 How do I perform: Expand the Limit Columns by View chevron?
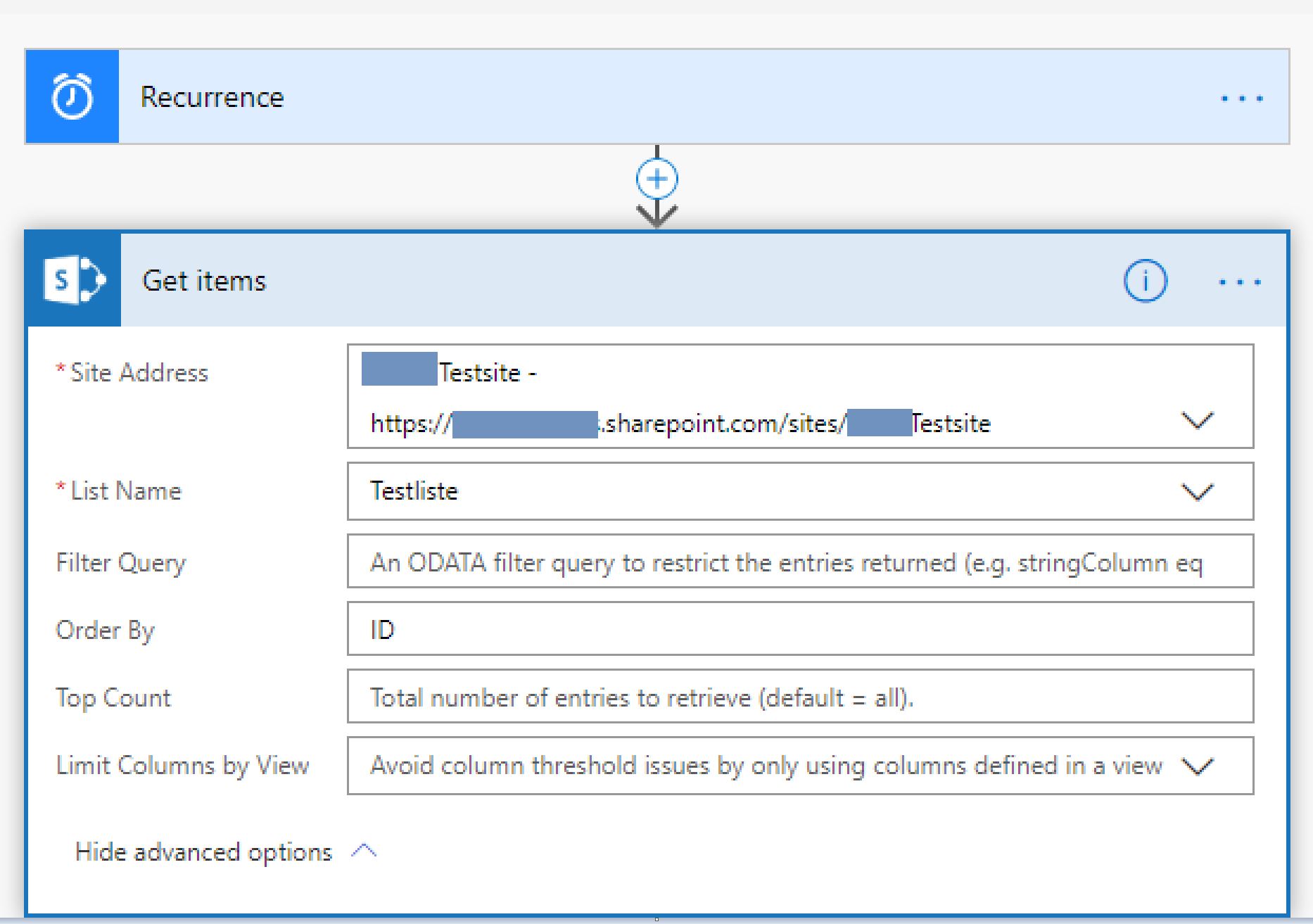[x=1197, y=766]
